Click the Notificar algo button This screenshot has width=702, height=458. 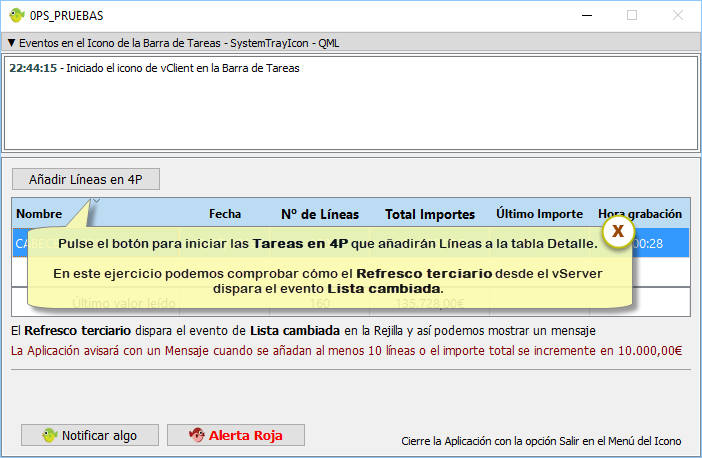click(90, 435)
